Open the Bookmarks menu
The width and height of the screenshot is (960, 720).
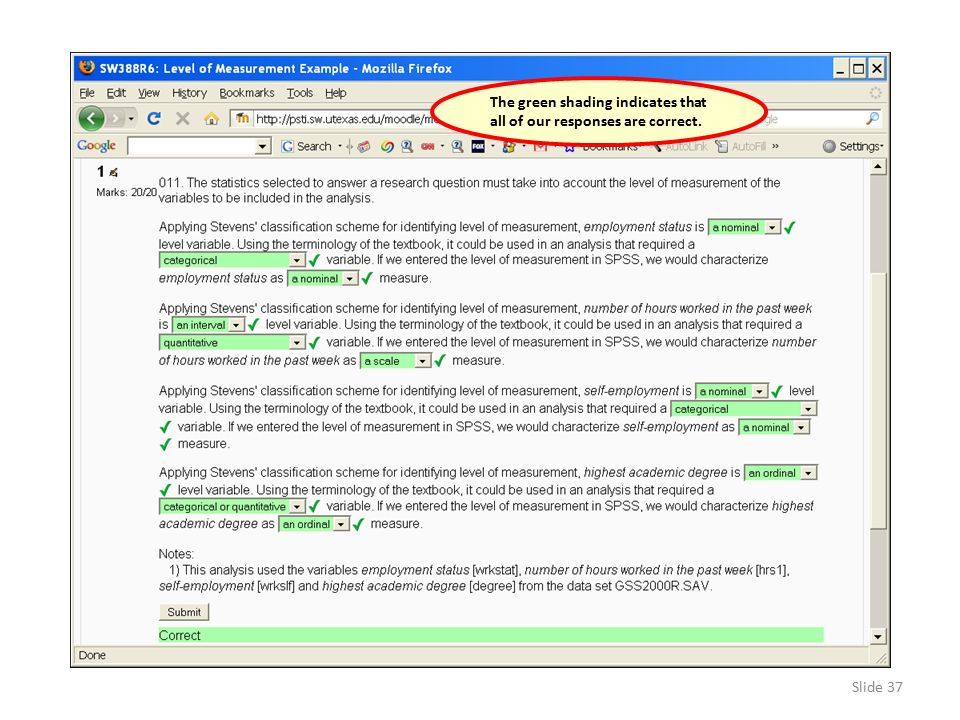point(247,93)
